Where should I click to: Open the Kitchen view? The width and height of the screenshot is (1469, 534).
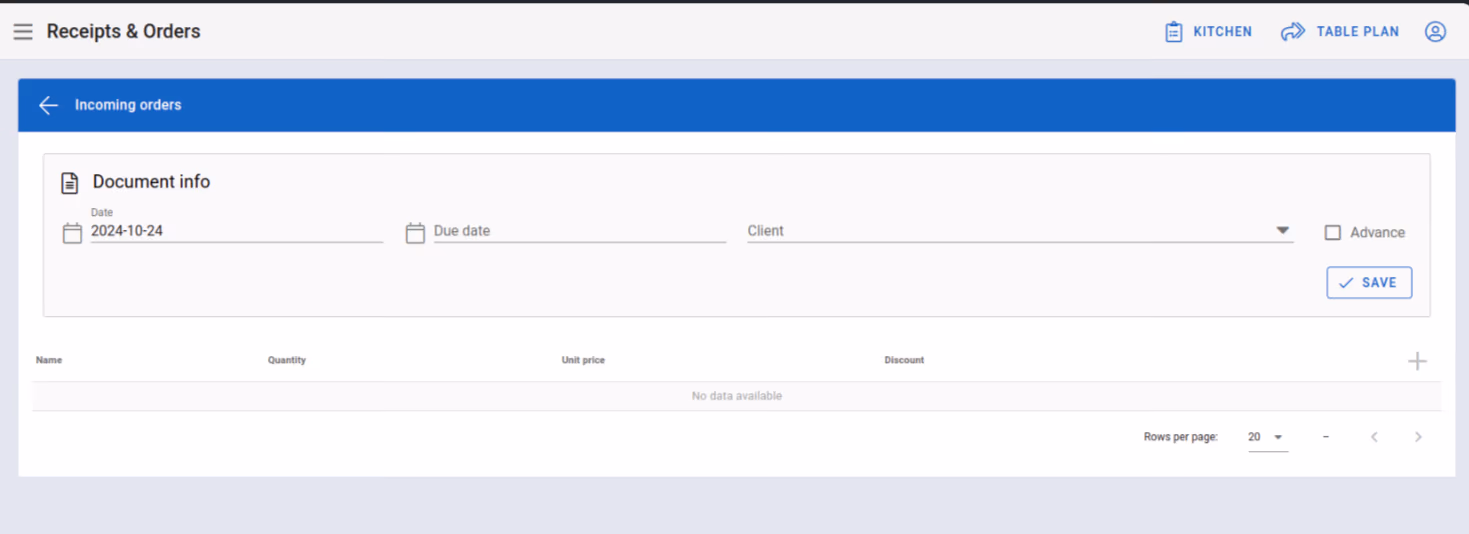1208,32
